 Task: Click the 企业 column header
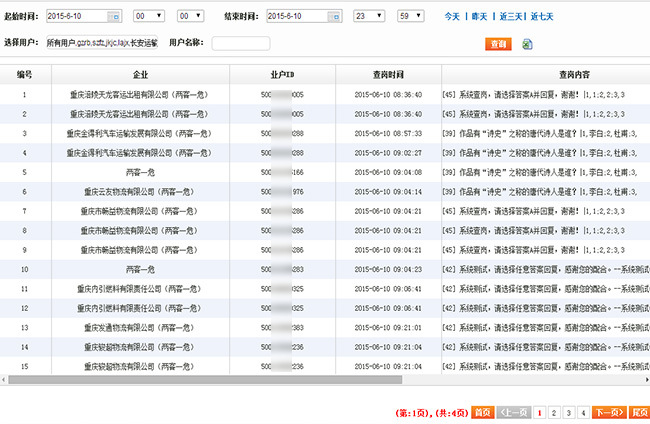click(140, 75)
